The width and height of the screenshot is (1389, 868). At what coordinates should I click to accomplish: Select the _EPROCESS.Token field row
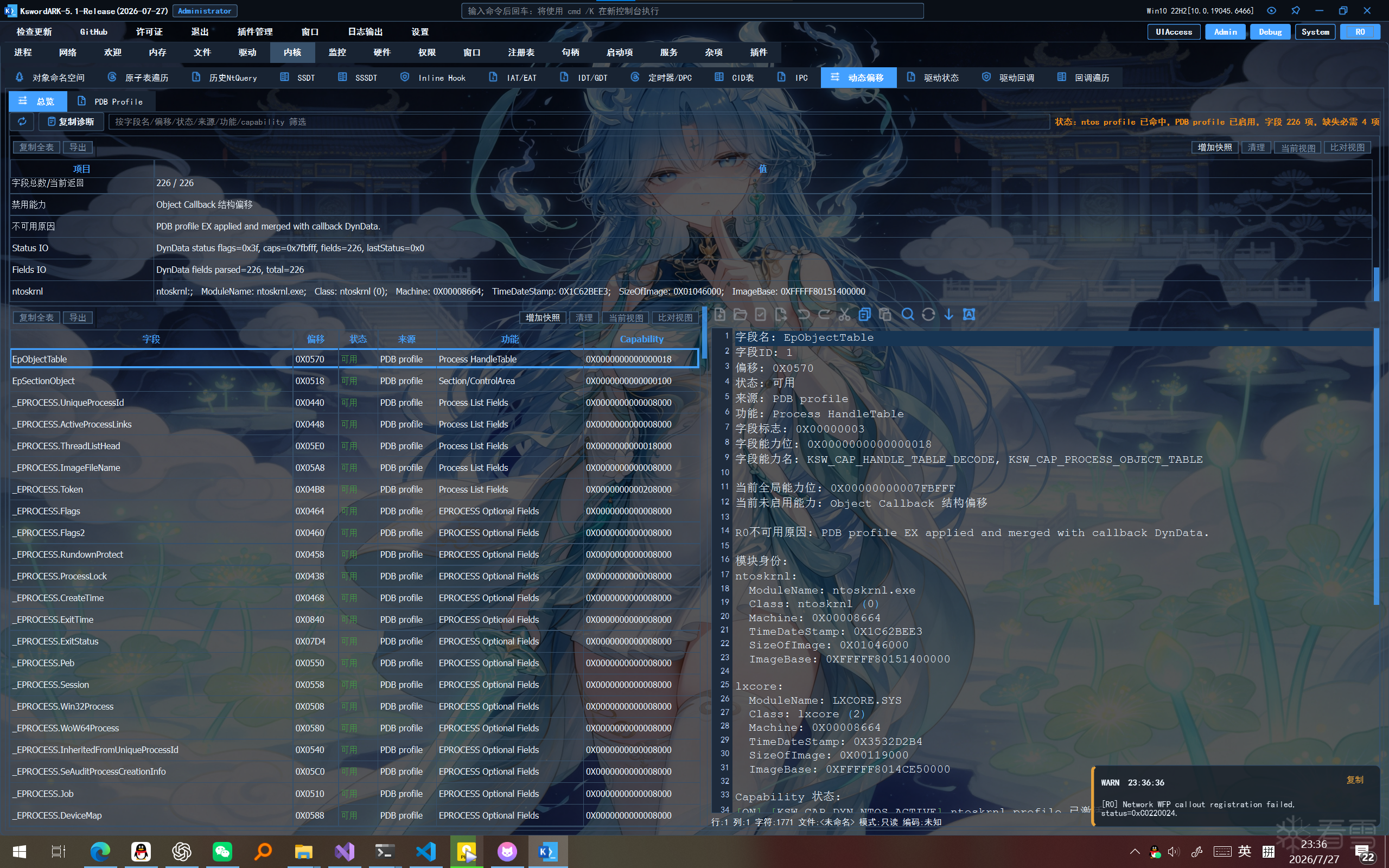click(x=355, y=490)
